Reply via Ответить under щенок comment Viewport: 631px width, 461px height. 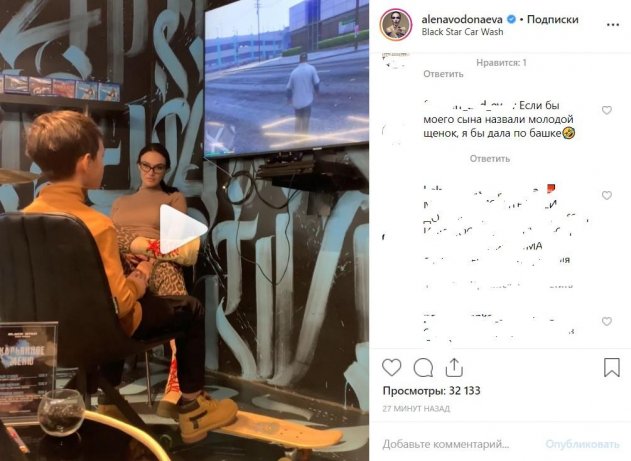[x=490, y=159]
